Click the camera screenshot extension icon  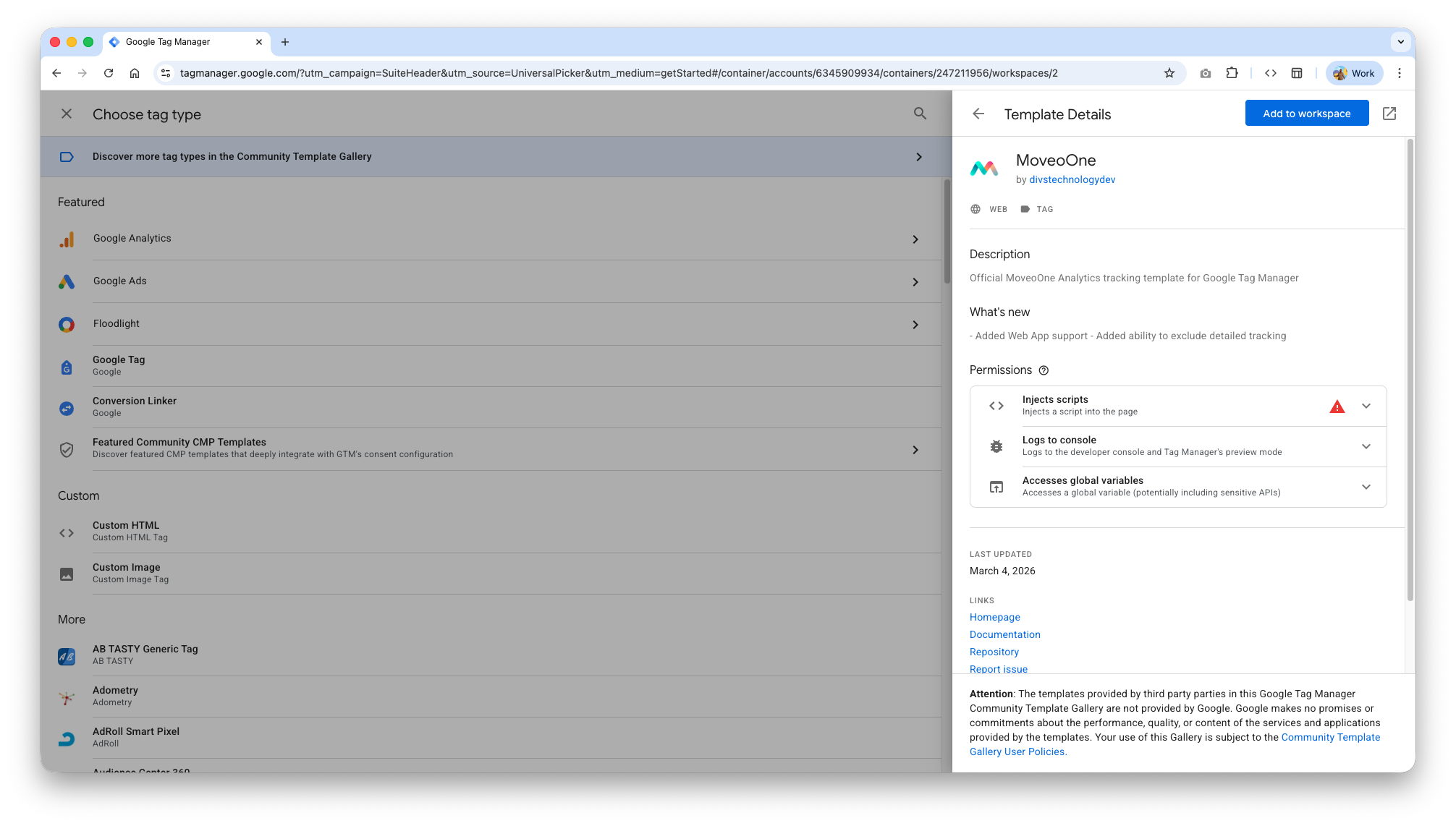(x=1206, y=73)
